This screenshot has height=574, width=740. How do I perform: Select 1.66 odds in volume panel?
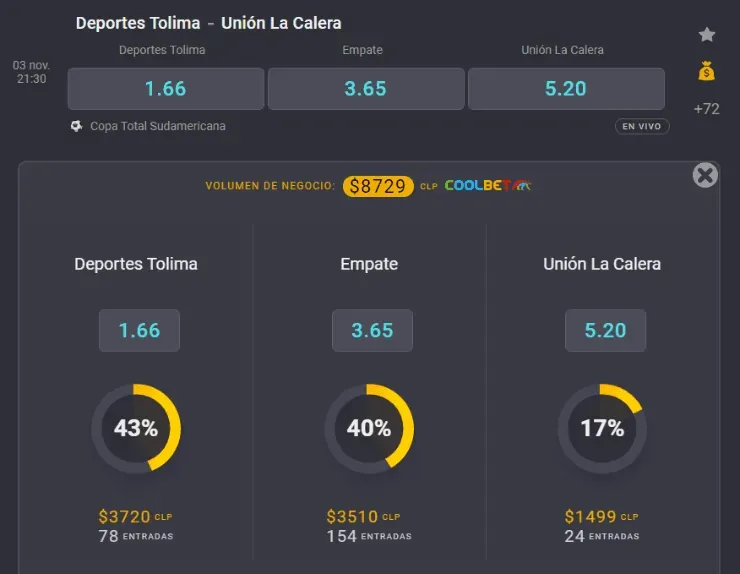coord(139,331)
